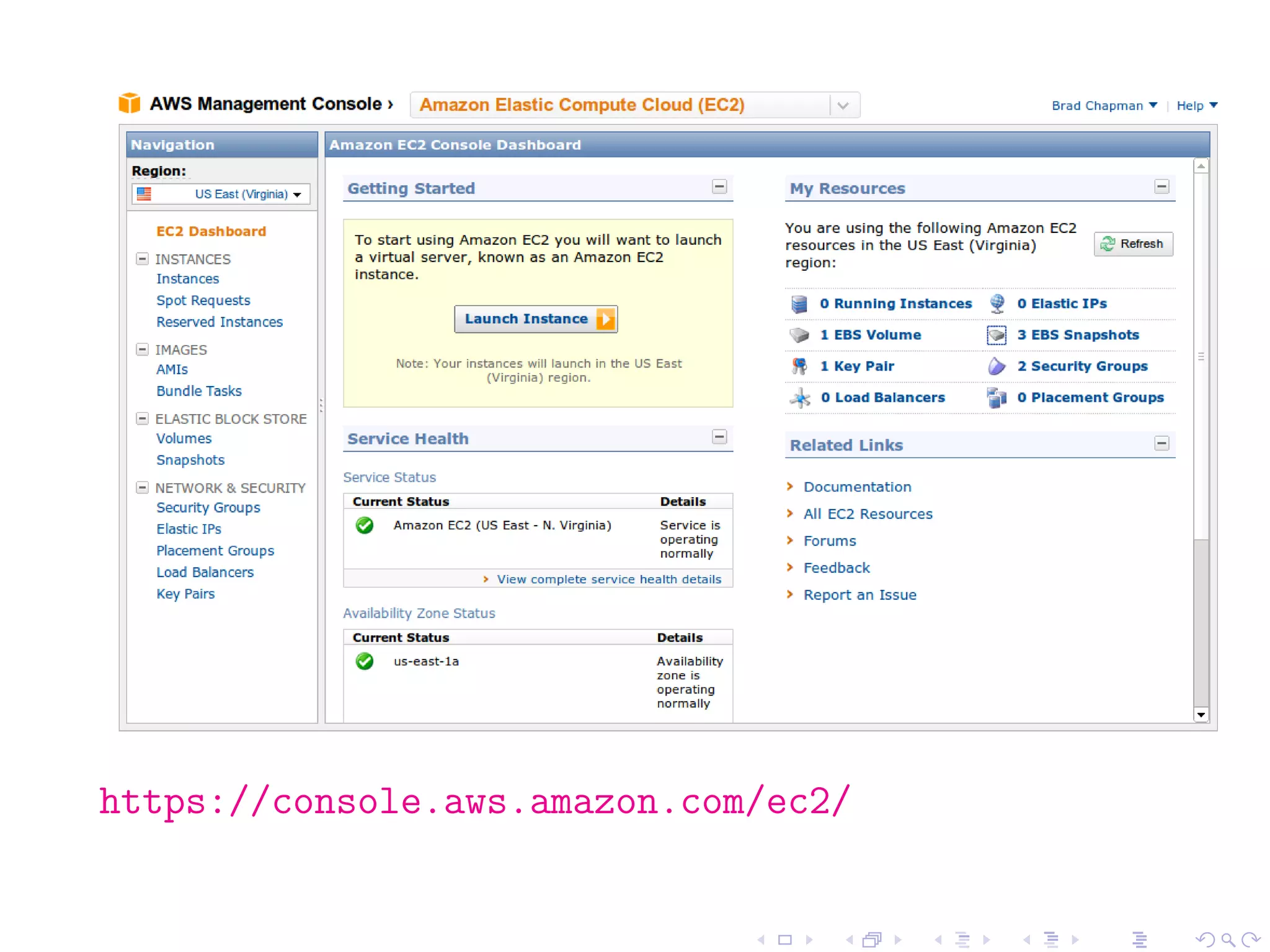
Task: Collapse the NETWORK & SECURITY section
Action: (142, 487)
